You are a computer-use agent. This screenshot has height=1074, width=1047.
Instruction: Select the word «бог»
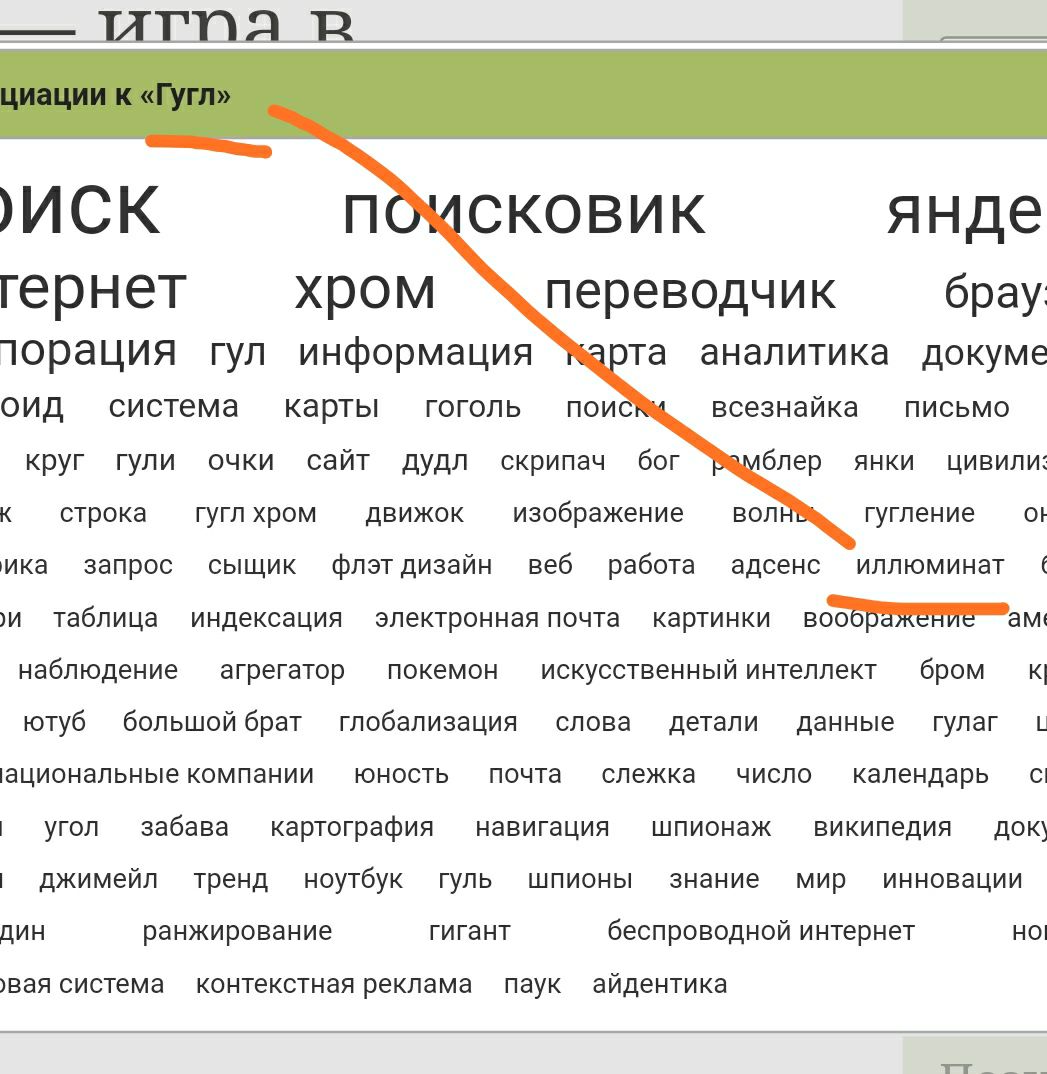658,460
